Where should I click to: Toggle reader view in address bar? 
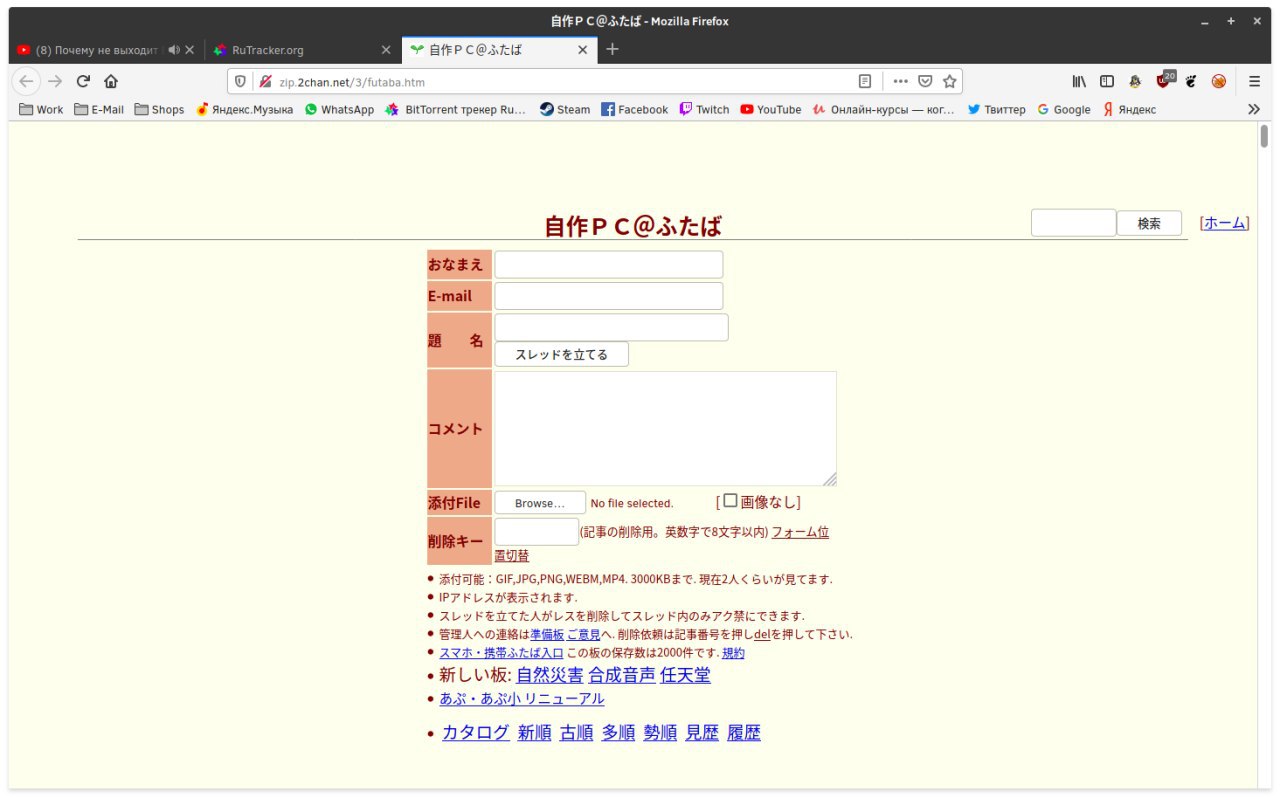[x=865, y=81]
